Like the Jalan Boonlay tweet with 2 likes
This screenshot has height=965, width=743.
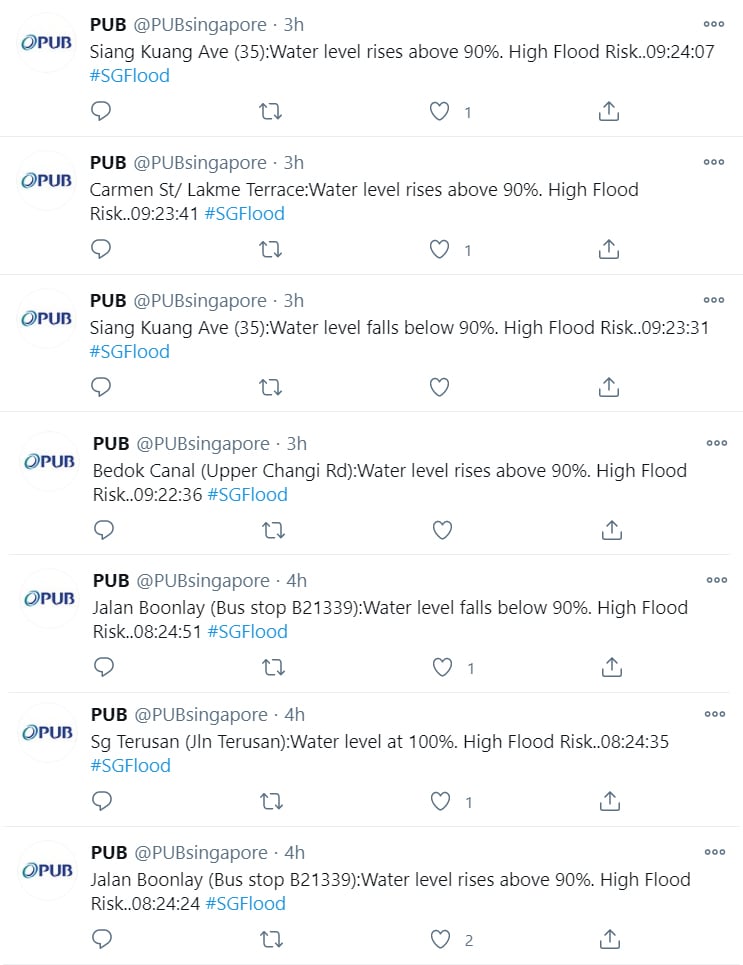[x=439, y=938]
